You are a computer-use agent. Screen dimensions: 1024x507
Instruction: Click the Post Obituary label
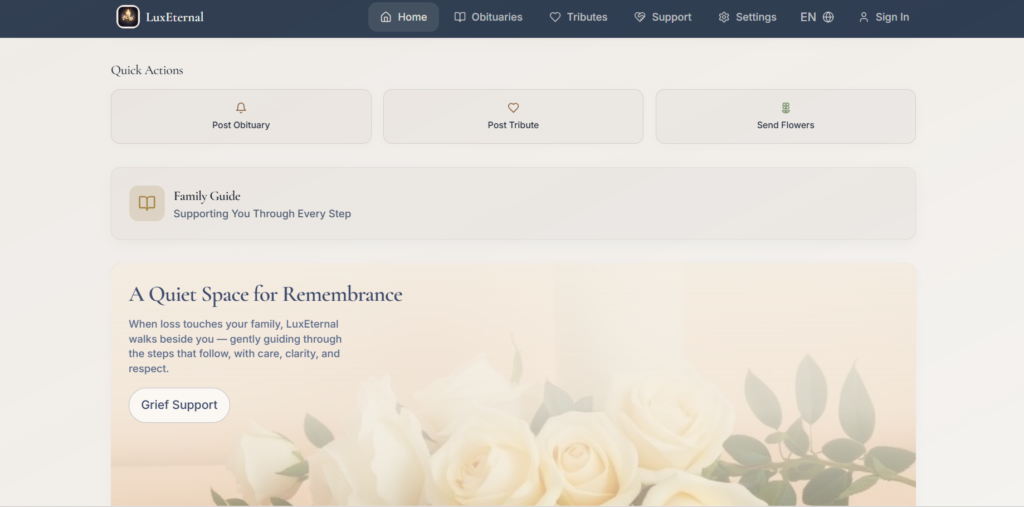tap(241, 125)
